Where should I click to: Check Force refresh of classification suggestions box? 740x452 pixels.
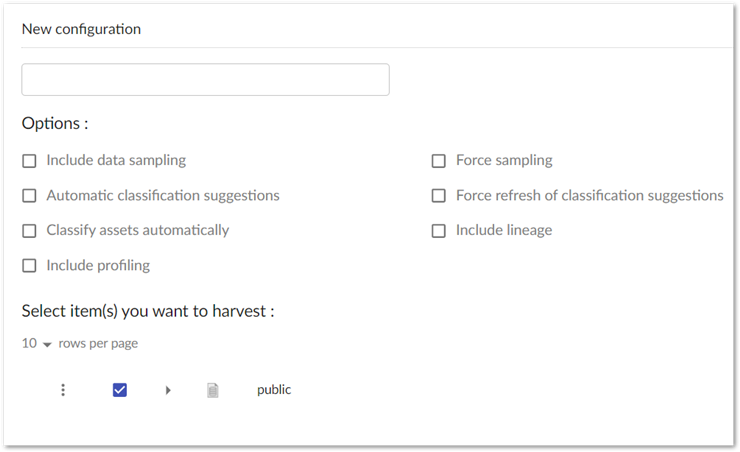[x=438, y=196]
